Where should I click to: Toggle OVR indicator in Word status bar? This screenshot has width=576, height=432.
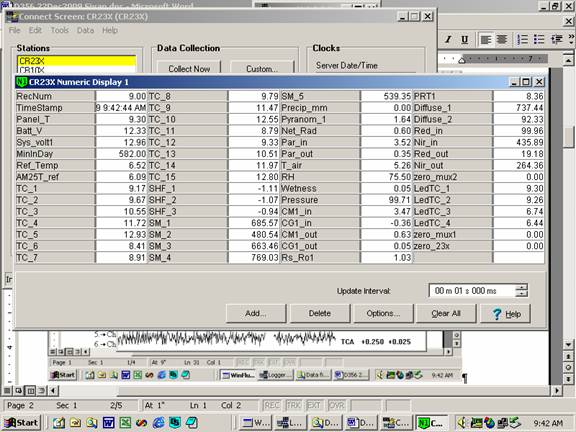pos(336,406)
